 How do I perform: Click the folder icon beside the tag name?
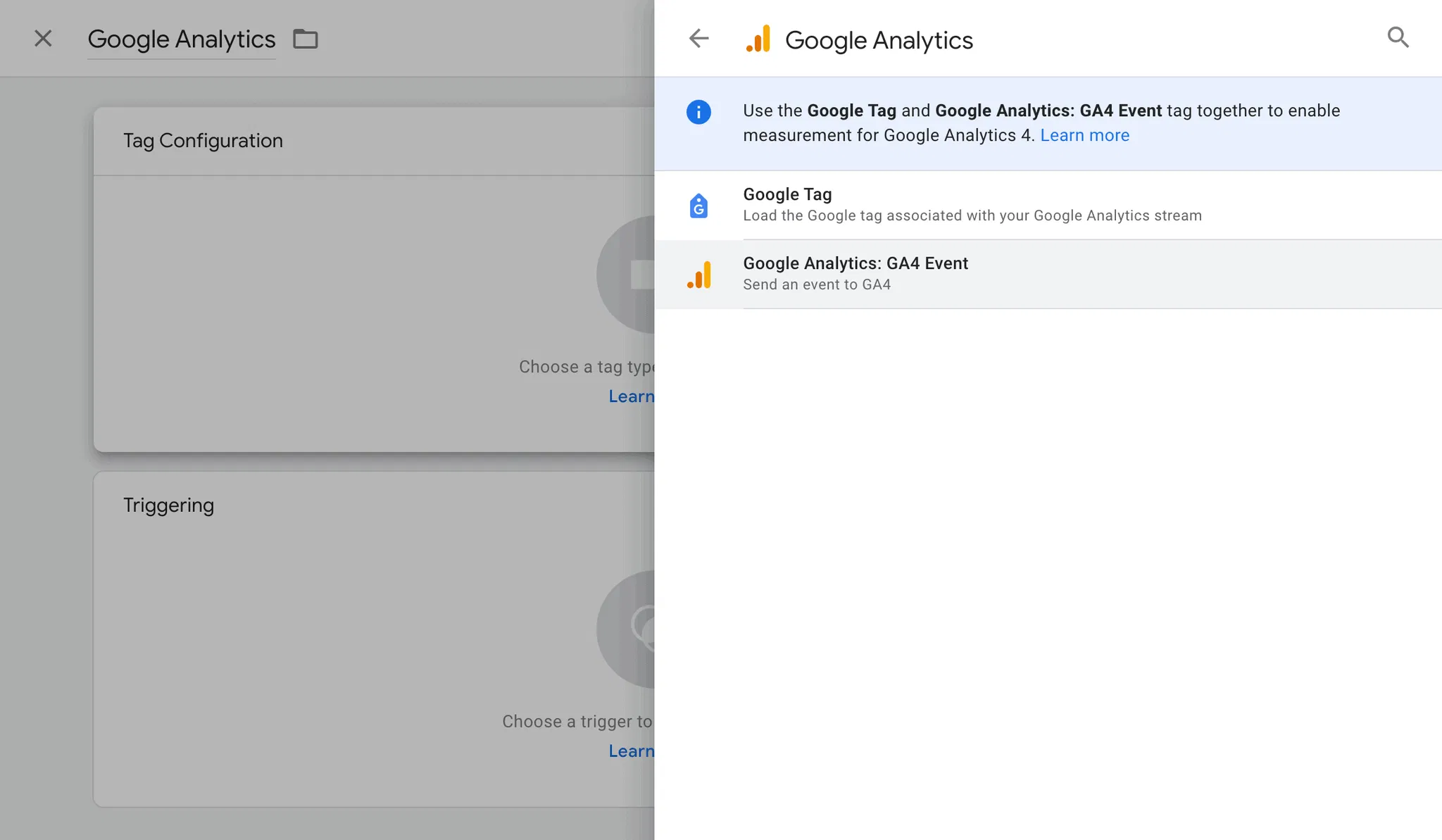tap(306, 39)
